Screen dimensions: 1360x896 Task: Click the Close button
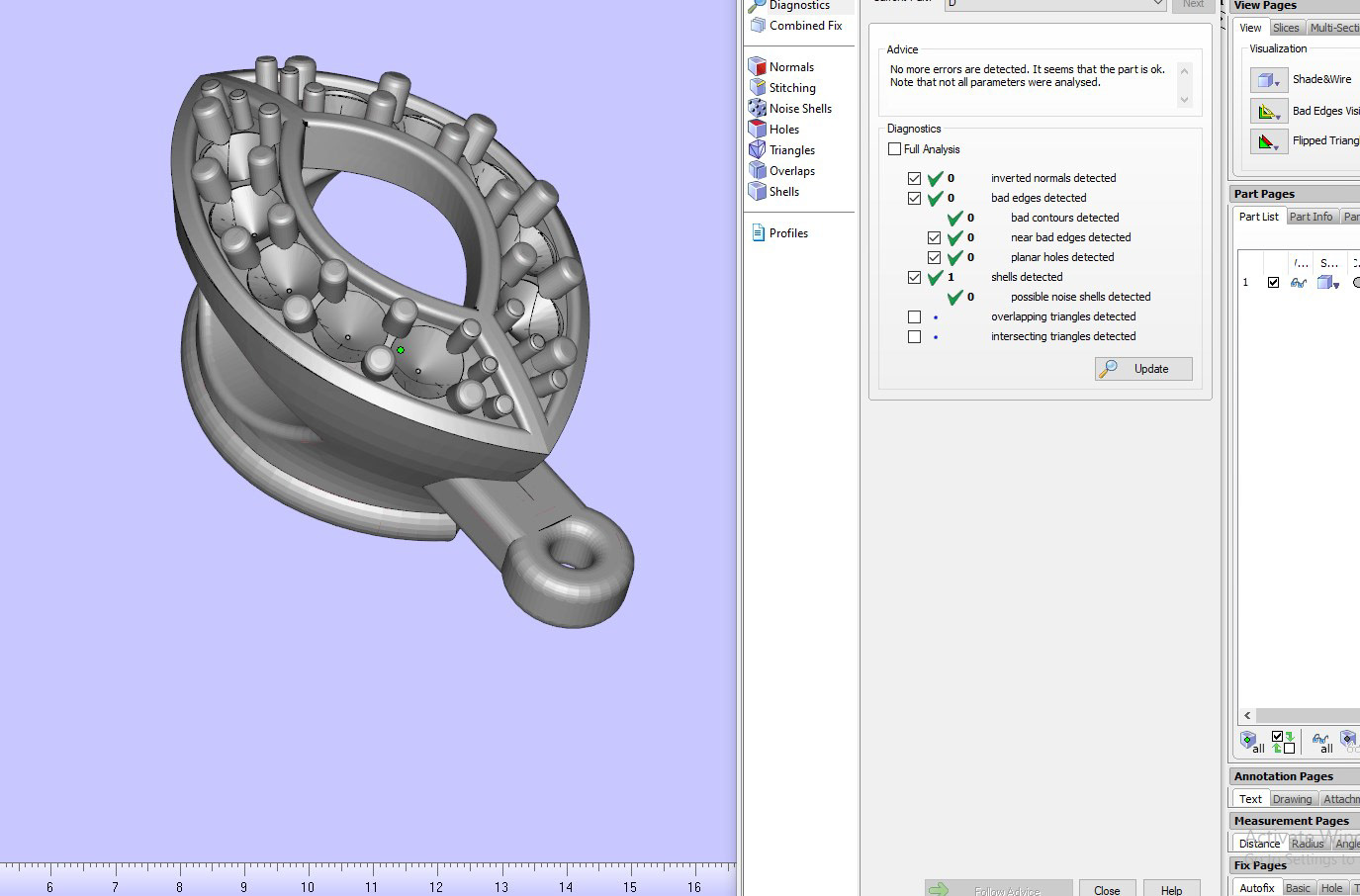pyautogui.click(x=1107, y=889)
